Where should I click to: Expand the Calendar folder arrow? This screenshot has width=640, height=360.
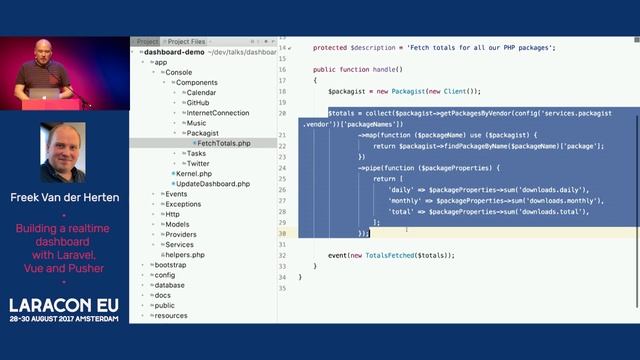click(x=175, y=93)
